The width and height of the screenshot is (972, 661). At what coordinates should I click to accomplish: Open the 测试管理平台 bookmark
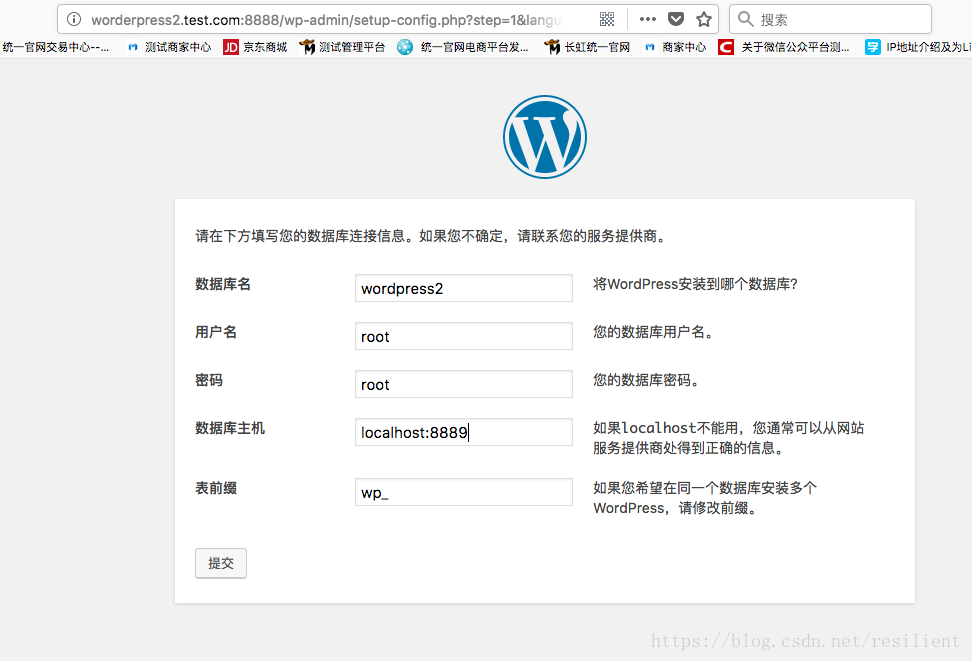point(342,47)
